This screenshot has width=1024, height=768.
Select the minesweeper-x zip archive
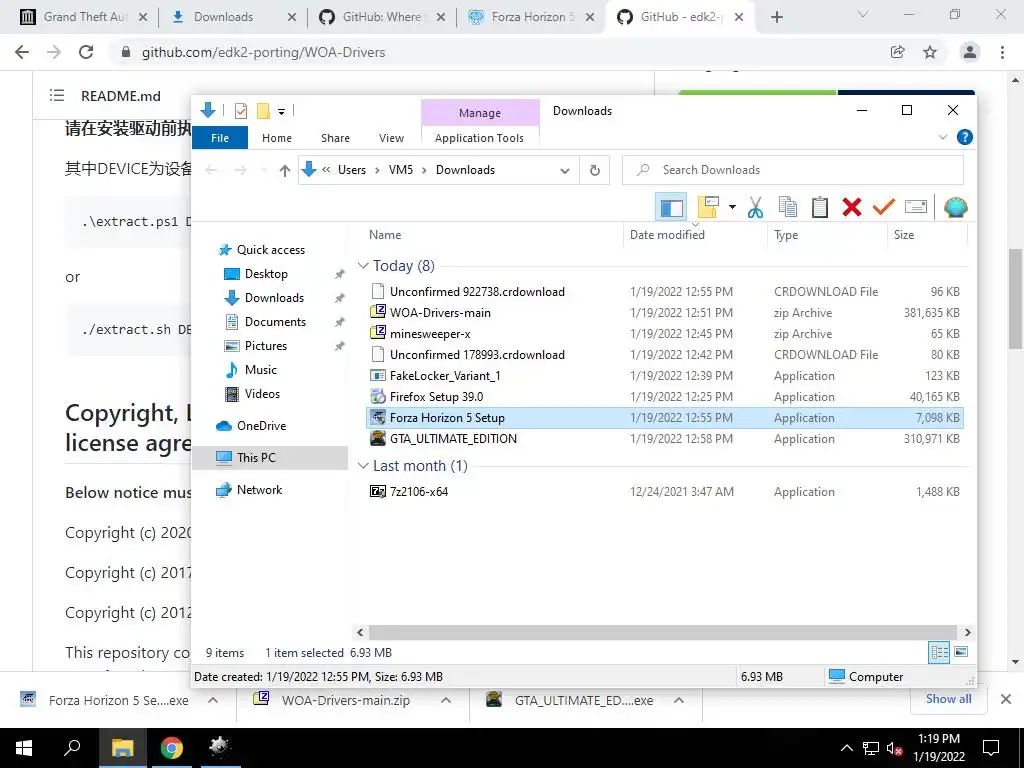(665, 334)
